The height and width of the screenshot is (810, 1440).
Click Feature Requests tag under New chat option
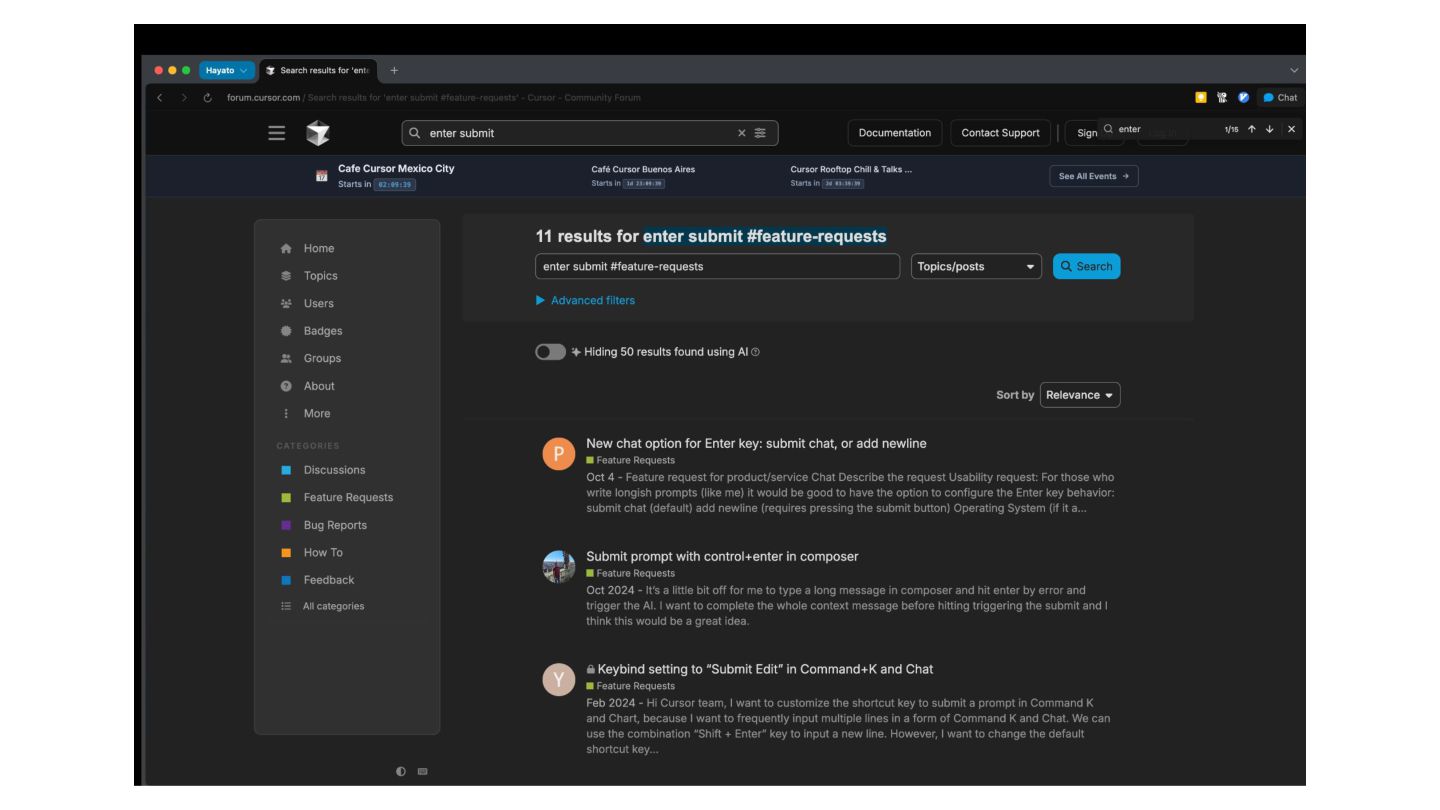630,460
